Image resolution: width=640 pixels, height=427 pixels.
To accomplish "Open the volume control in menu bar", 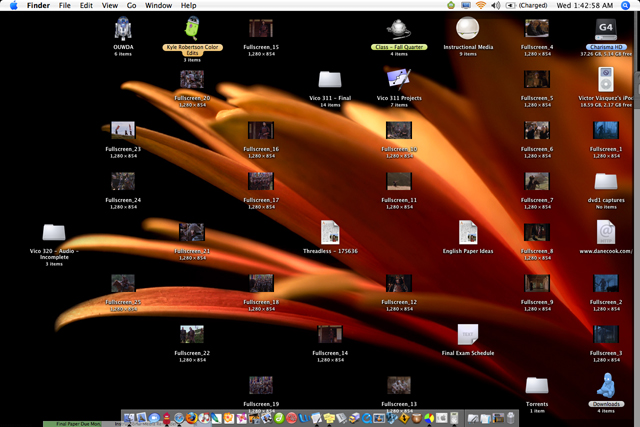I will tap(497, 6).
